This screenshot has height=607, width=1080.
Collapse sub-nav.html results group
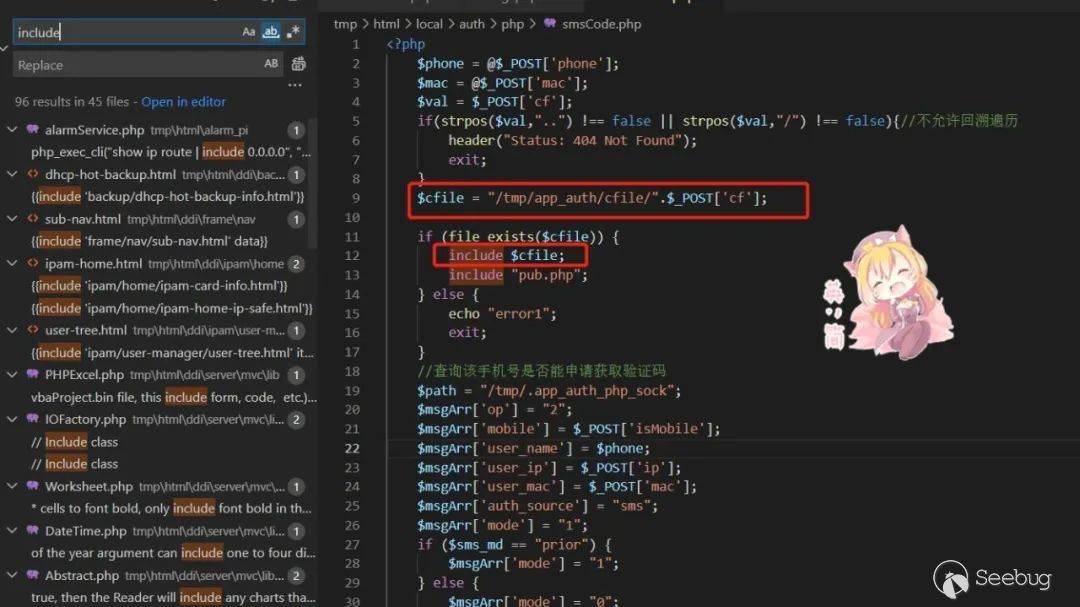[12, 219]
